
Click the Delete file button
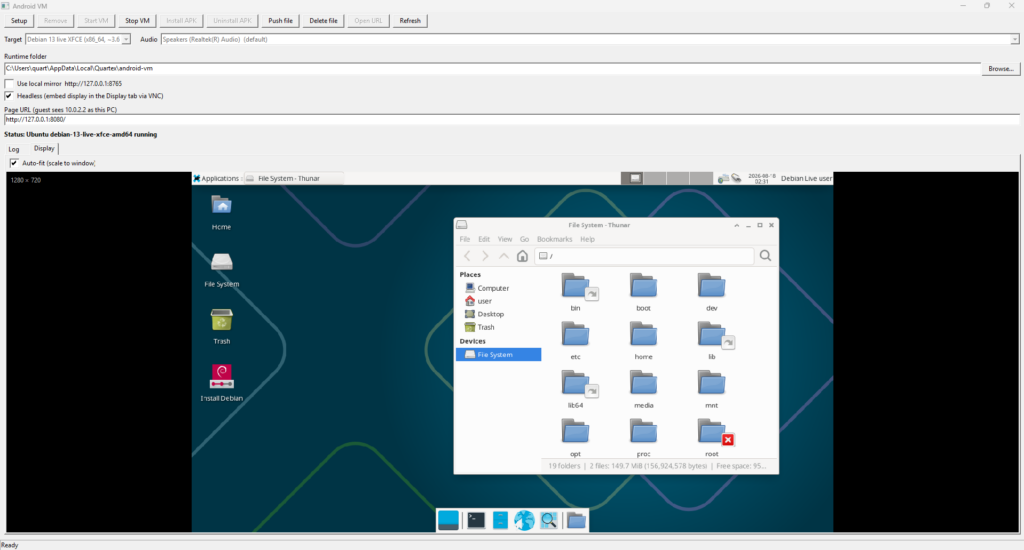(x=323, y=21)
